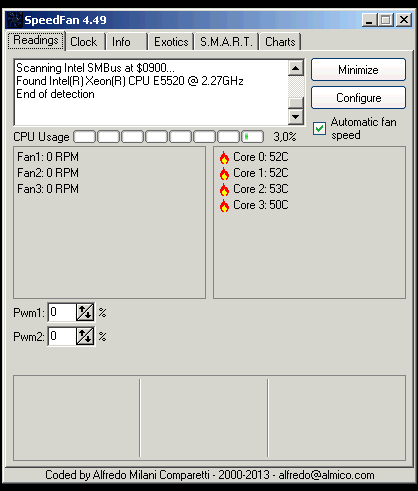Image resolution: width=418 pixels, height=491 pixels.
Task: Click the Core 1: 52C temperature text
Action: pyautogui.click(x=261, y=173)
